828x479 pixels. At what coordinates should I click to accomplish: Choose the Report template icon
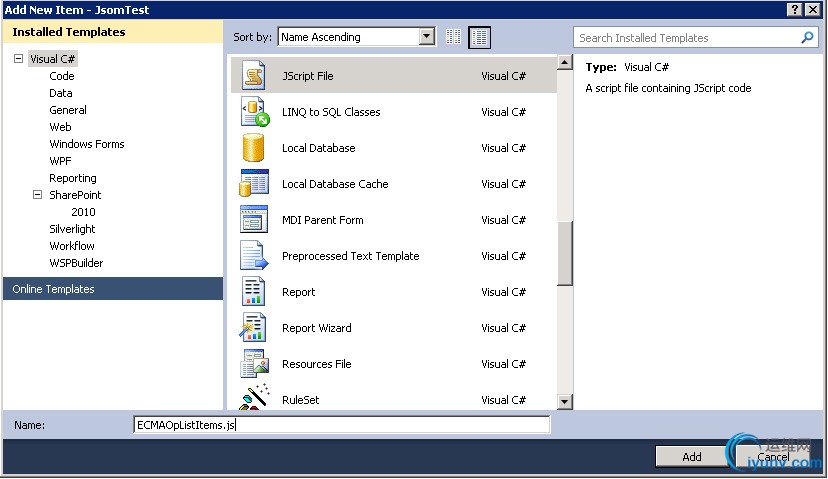tap(253, 292)
